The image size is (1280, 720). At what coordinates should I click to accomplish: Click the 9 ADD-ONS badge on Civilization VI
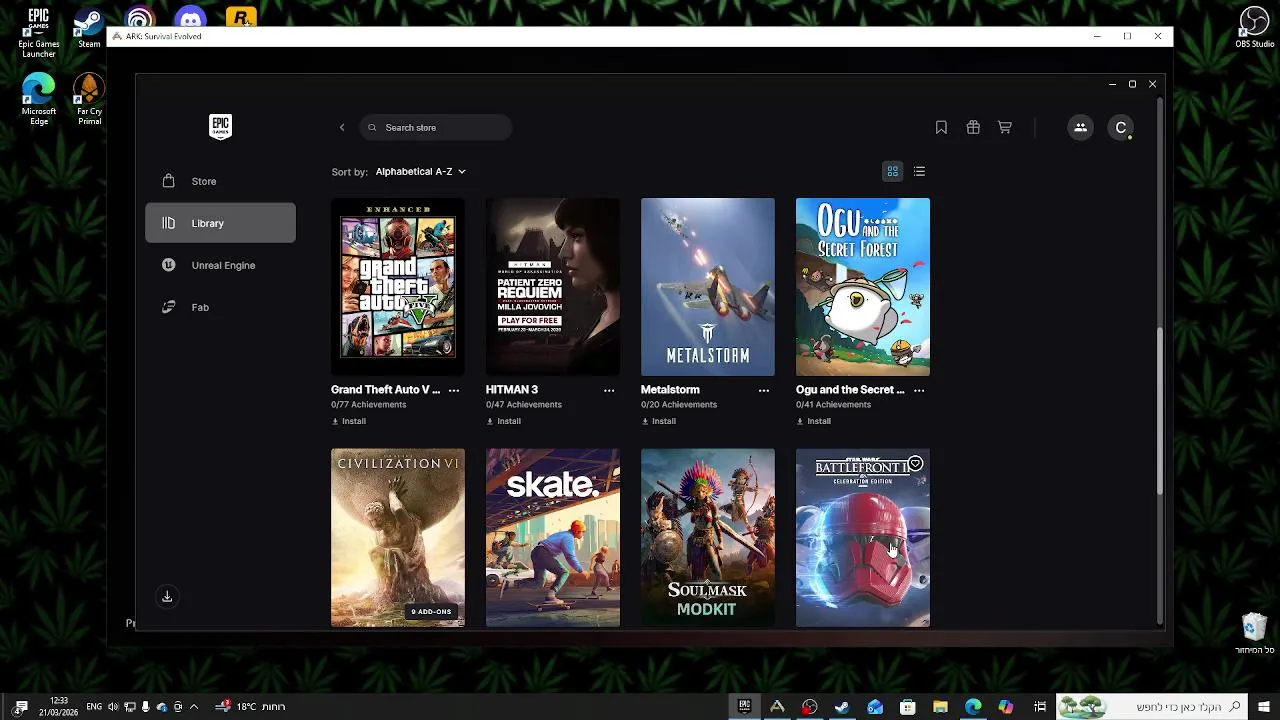431,611
